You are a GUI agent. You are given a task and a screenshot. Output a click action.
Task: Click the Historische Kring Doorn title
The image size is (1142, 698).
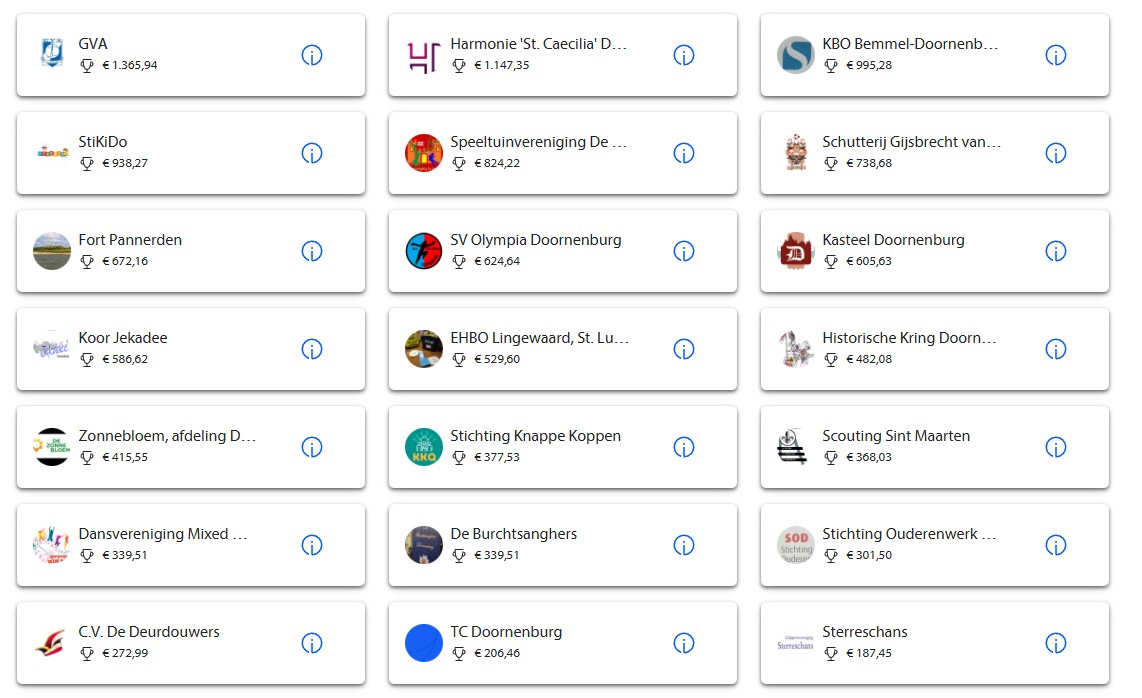(909, 338)
